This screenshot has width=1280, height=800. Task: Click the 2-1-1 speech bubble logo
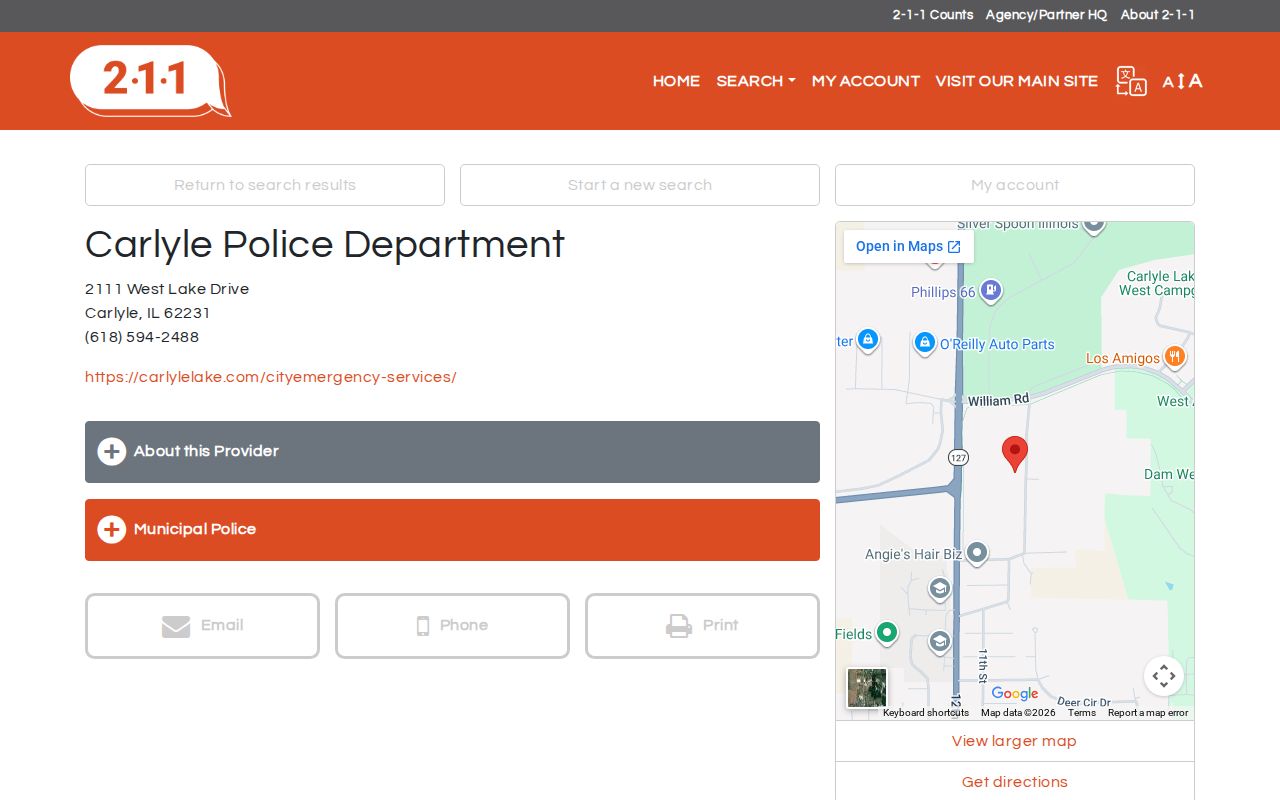150,80
